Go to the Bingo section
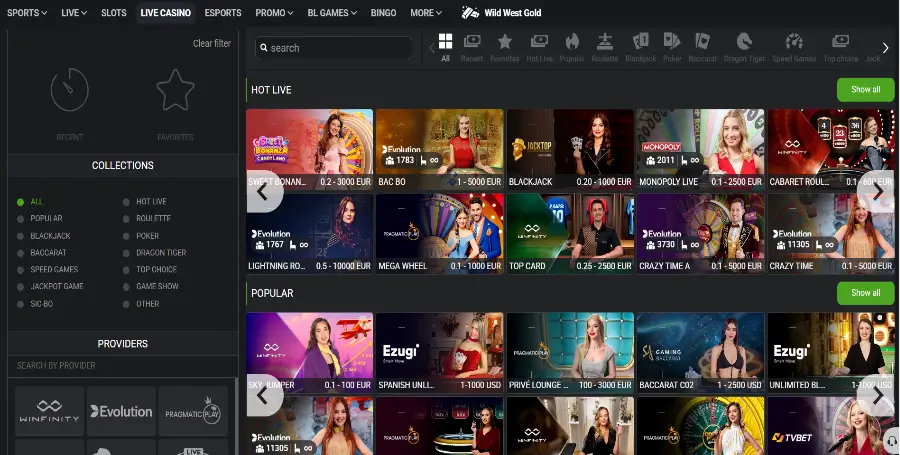 pos(383,13)
